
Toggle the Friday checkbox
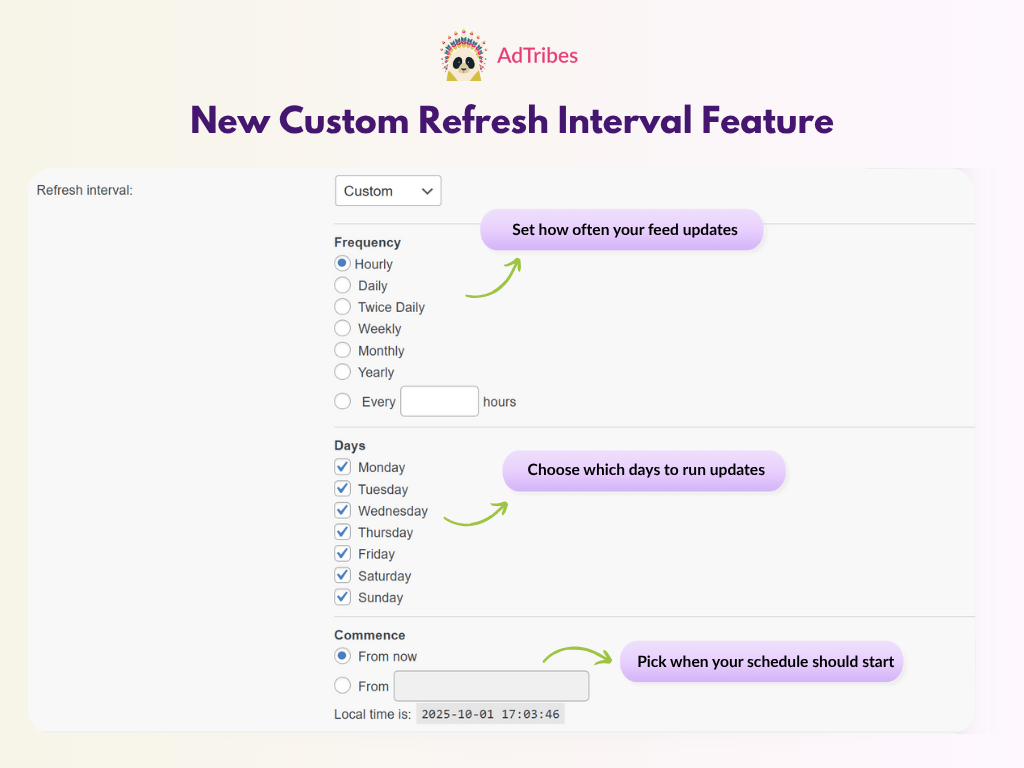click(x=343, y=554)
